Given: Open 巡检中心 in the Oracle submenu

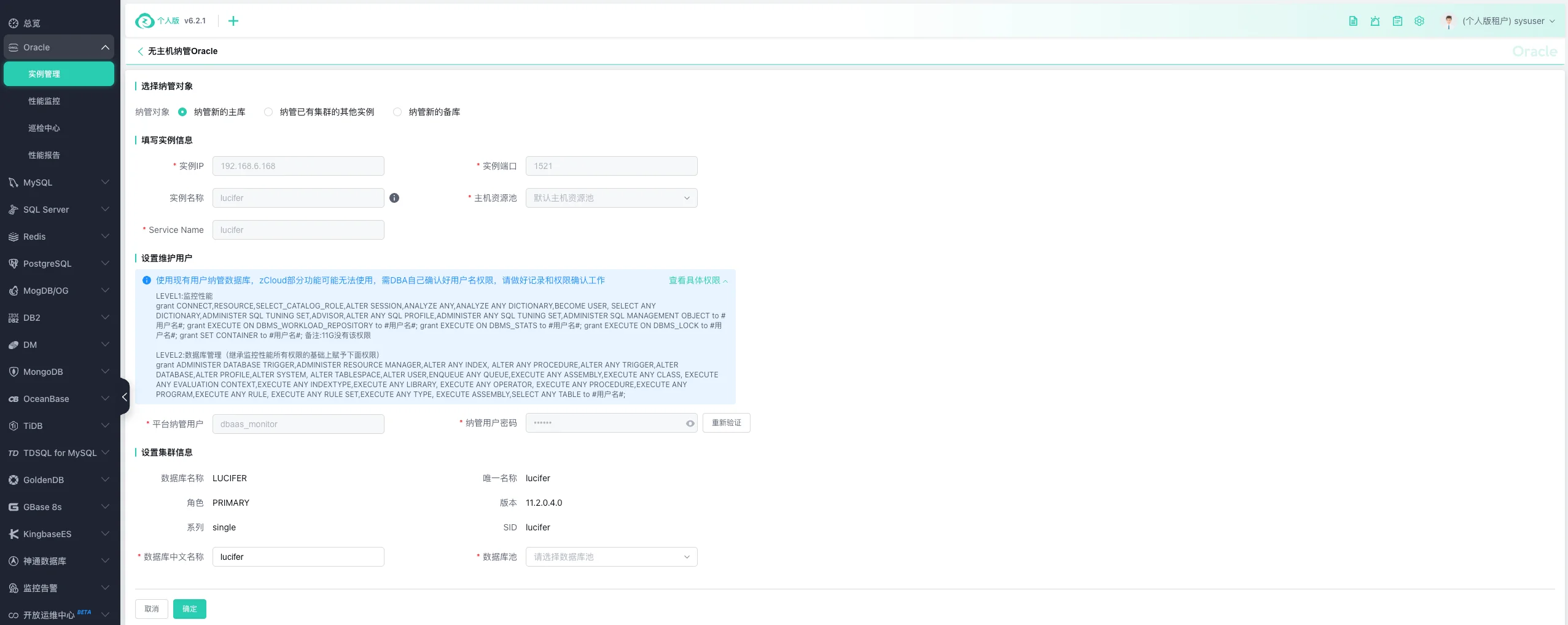Looking at the screenshot, I should [44, 128].
